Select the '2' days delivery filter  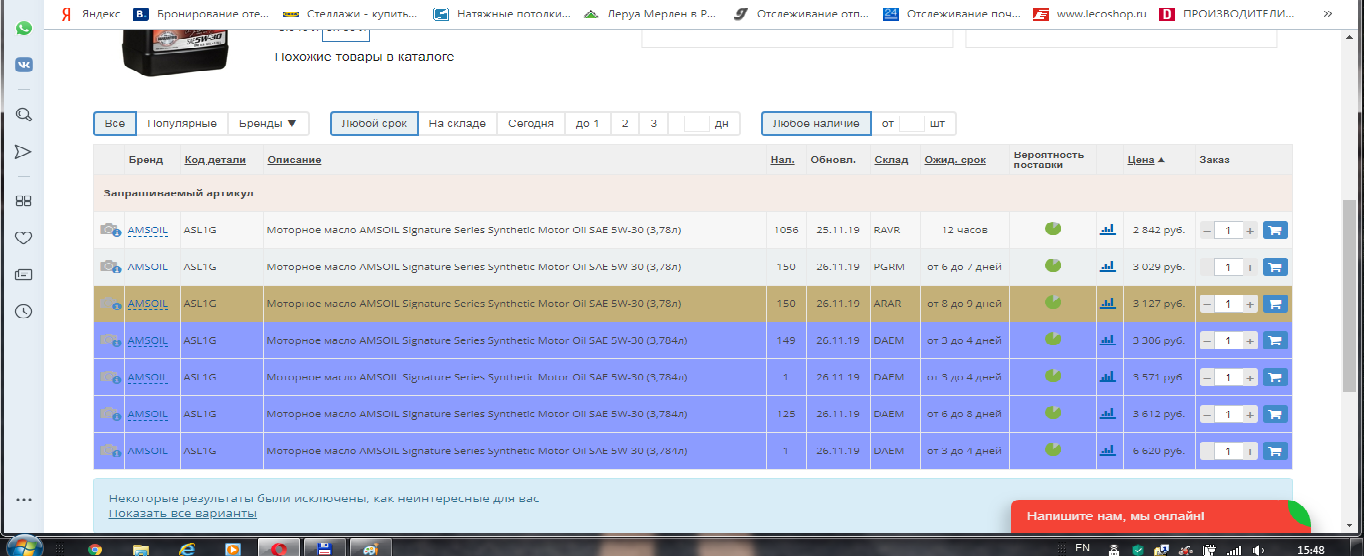click(x=625, y=123)
